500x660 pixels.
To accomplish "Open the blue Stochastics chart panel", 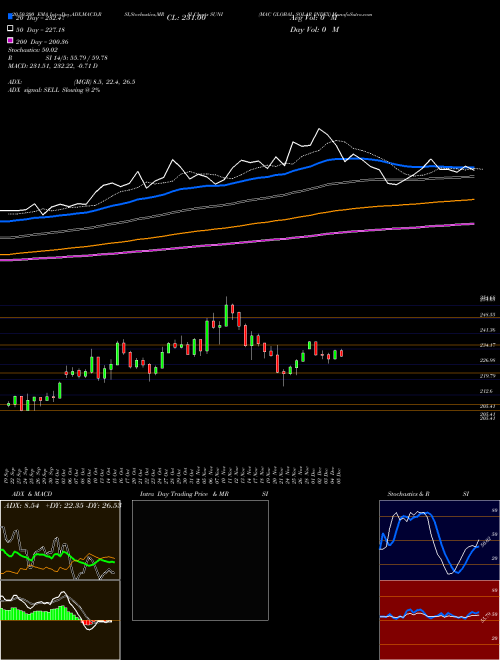I will click(439, 540).
